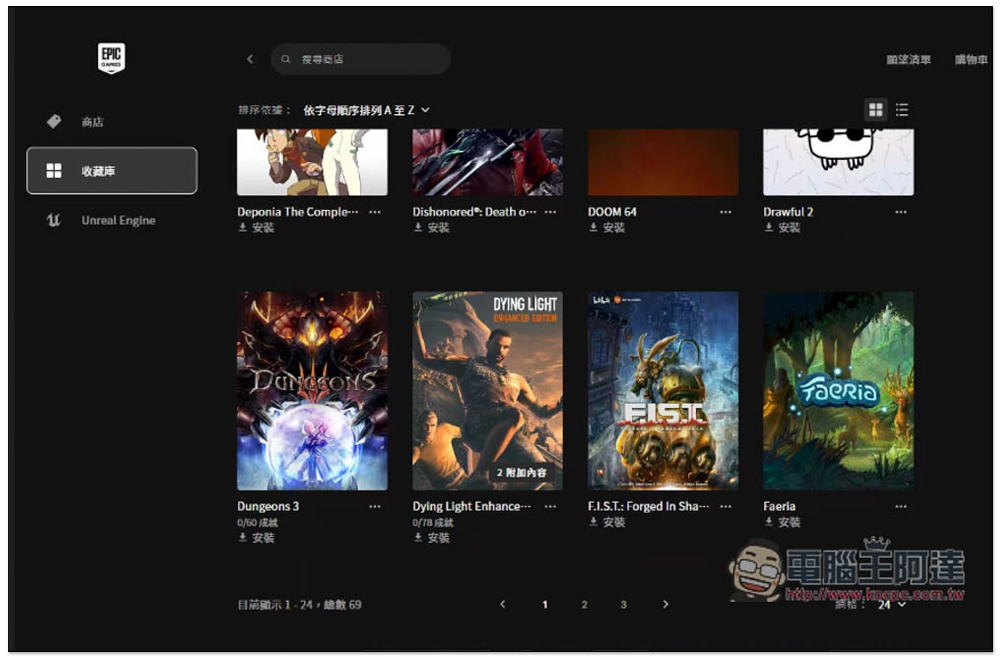The image size is (1000, 659).
Task: Install Dishonored Death of the Outsider
Action: [x=432, y=228]
